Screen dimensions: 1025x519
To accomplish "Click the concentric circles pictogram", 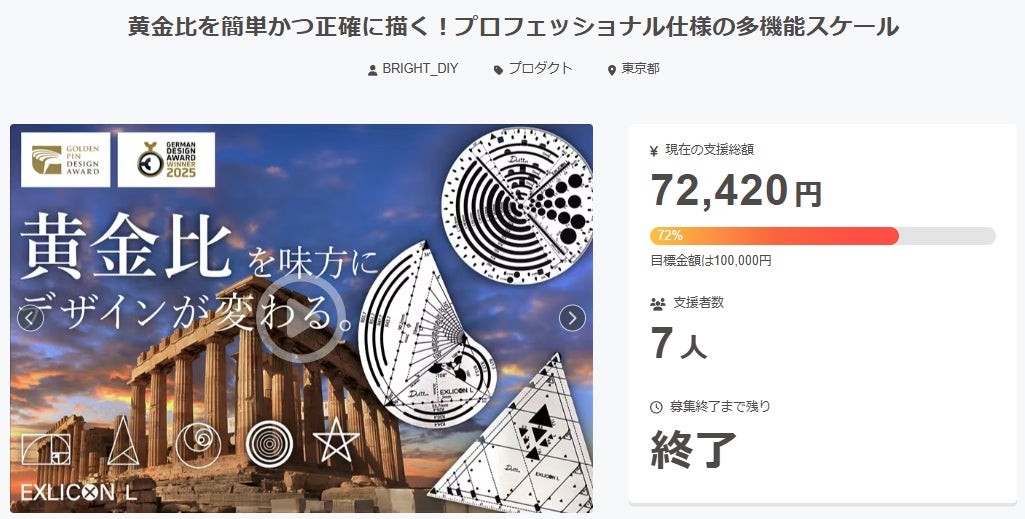I will tap(270, 442).
